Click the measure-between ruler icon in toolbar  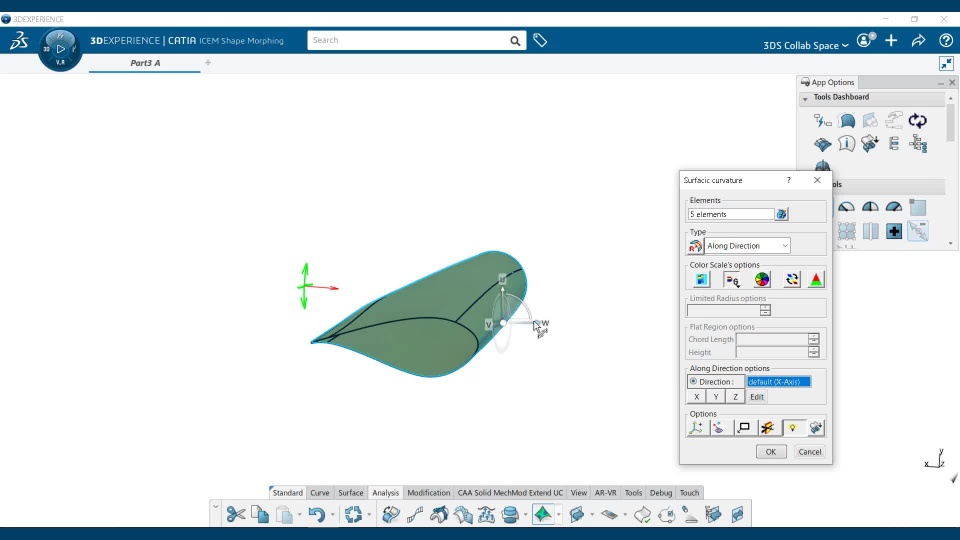[414, 514]
